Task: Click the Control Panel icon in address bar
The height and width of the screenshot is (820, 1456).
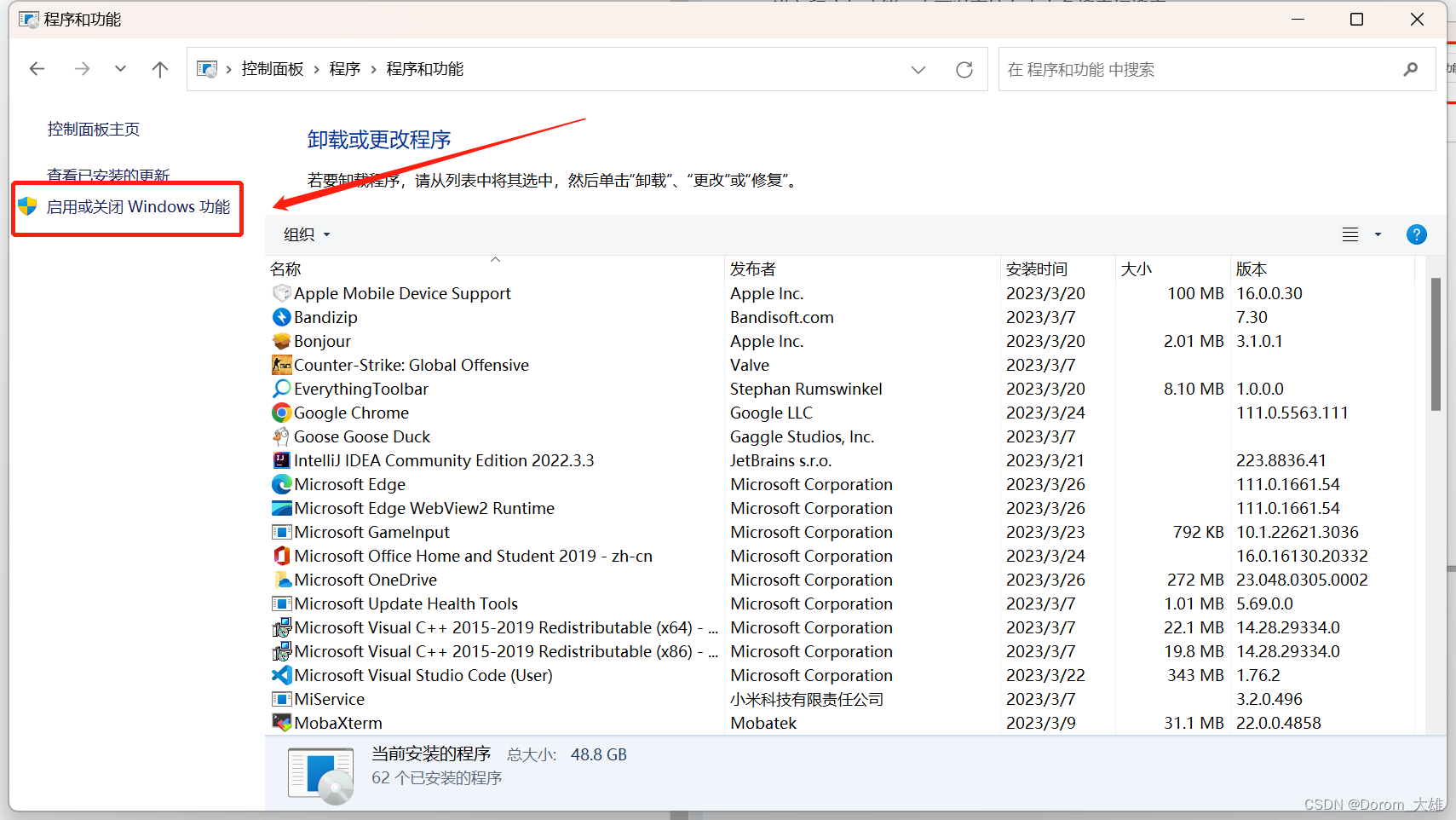Action: coord(207,69)
